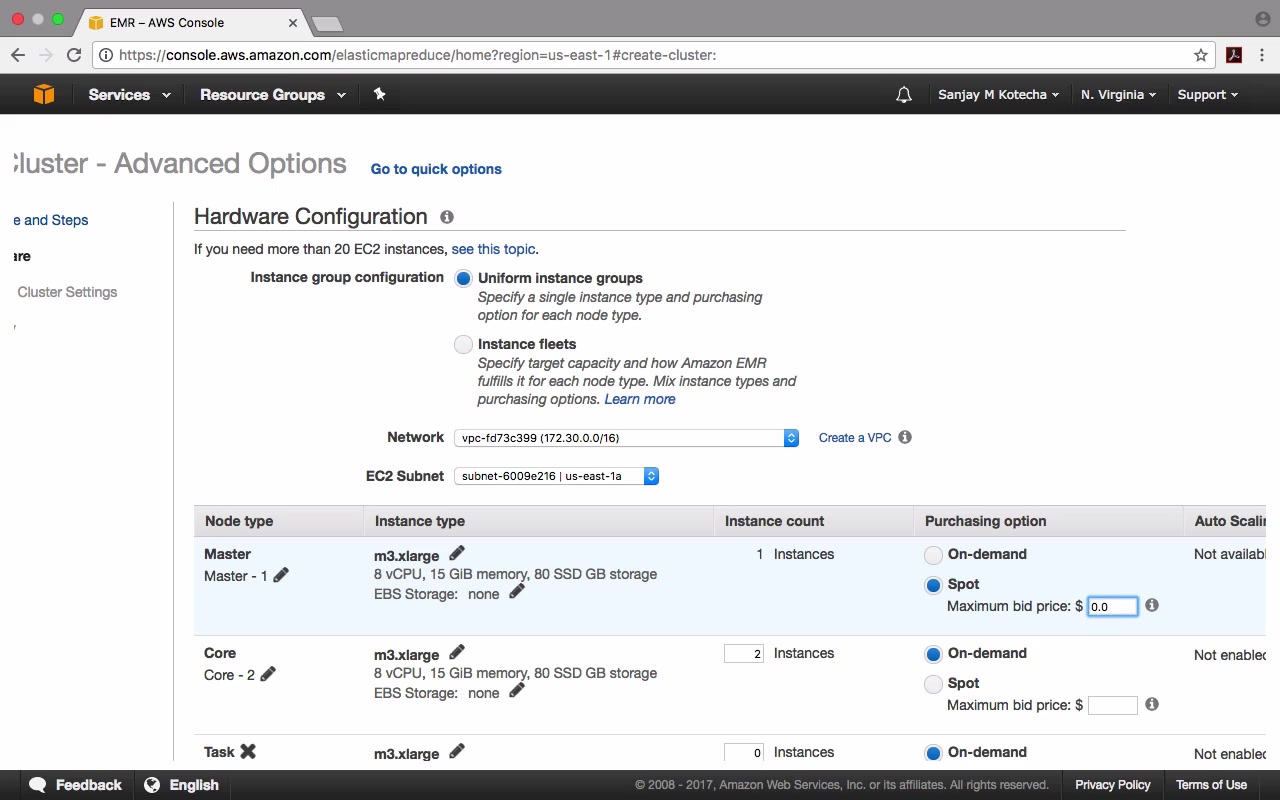
Task: Edit the Master instance type pencil icon
Action: click(457, 553)
